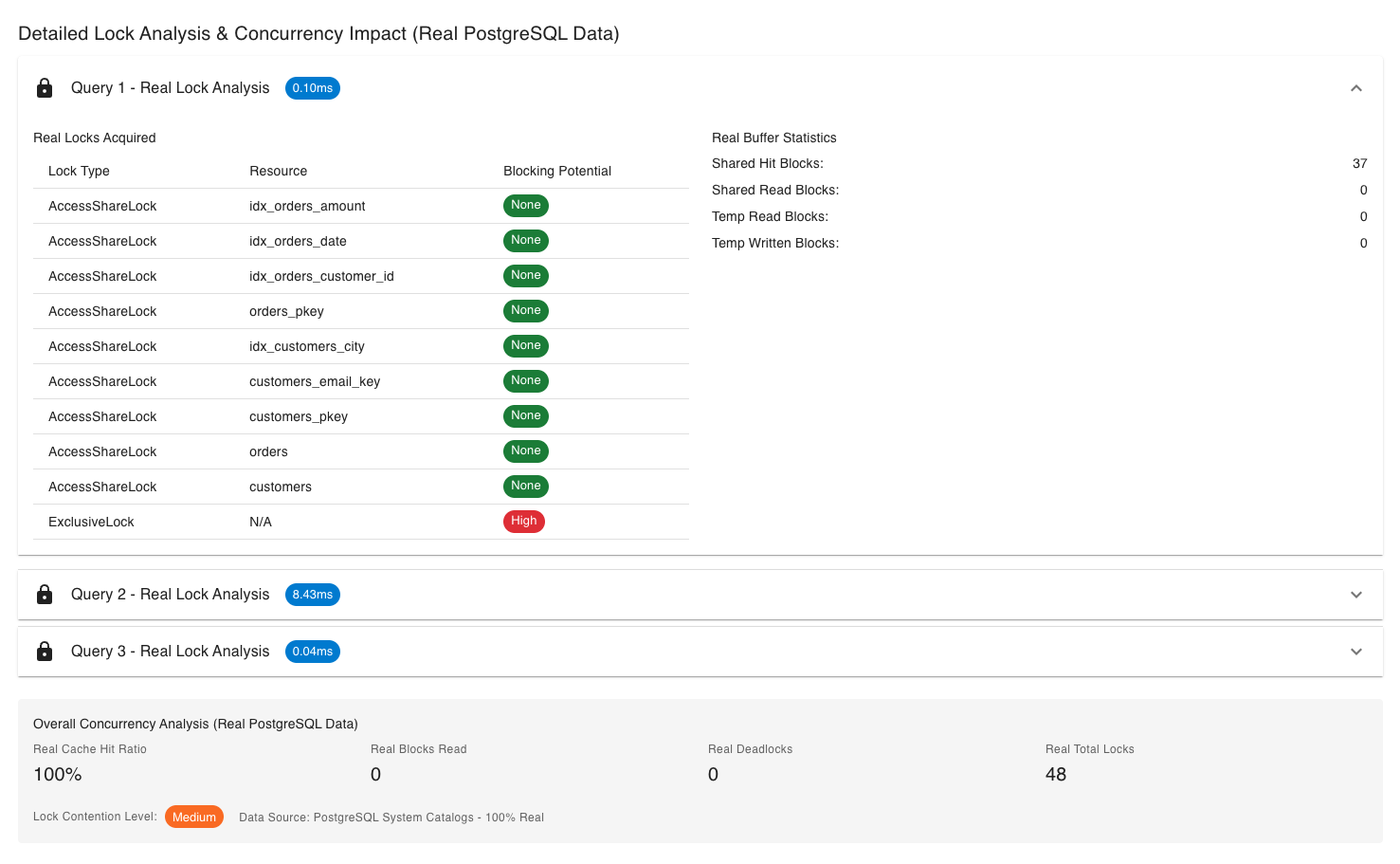Viewport: 1400px width, 864px height.
Task: Select the idx_orders_amount lock row
Action: click(360, 206)
